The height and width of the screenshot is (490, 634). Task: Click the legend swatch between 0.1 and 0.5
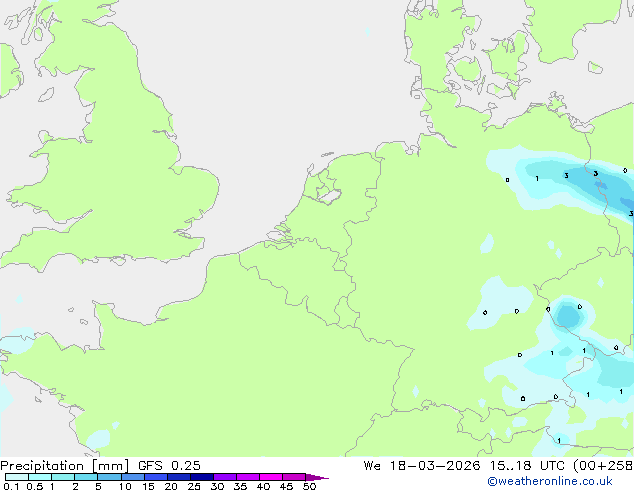coord(17,477)
